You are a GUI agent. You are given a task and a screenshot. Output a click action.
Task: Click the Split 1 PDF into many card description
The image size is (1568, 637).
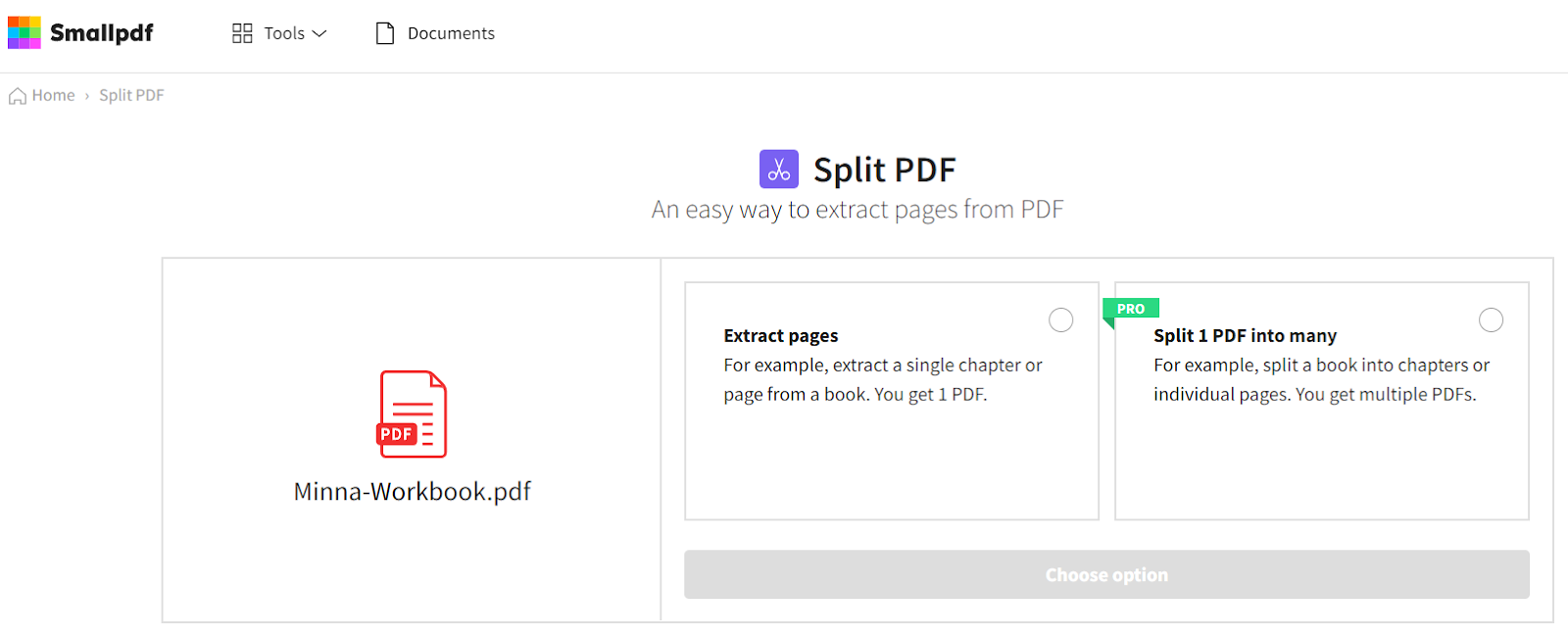pos(1321,379)
